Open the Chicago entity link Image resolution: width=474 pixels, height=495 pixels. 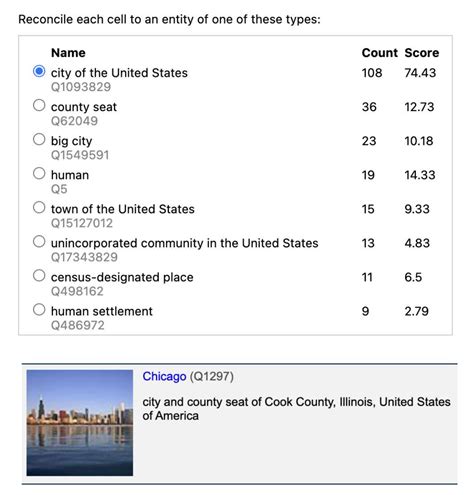click(164, 376)
